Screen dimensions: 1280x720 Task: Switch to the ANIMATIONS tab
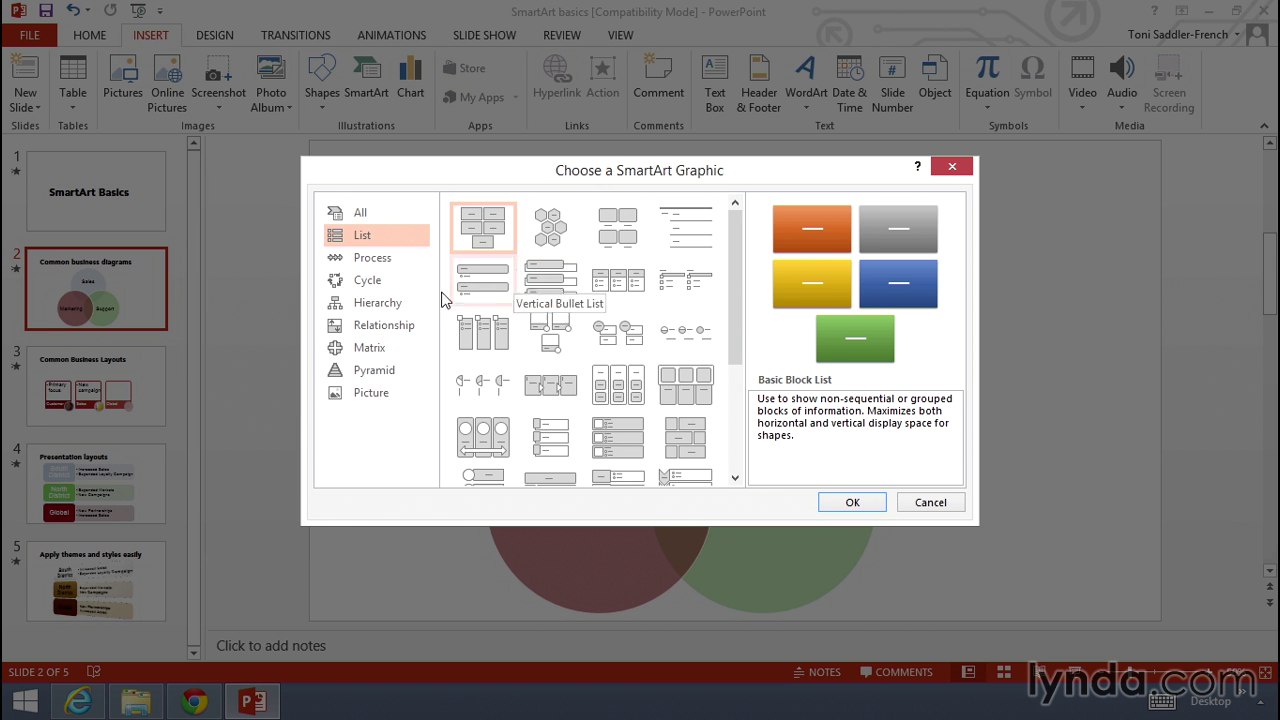click(x=391, y=35)
